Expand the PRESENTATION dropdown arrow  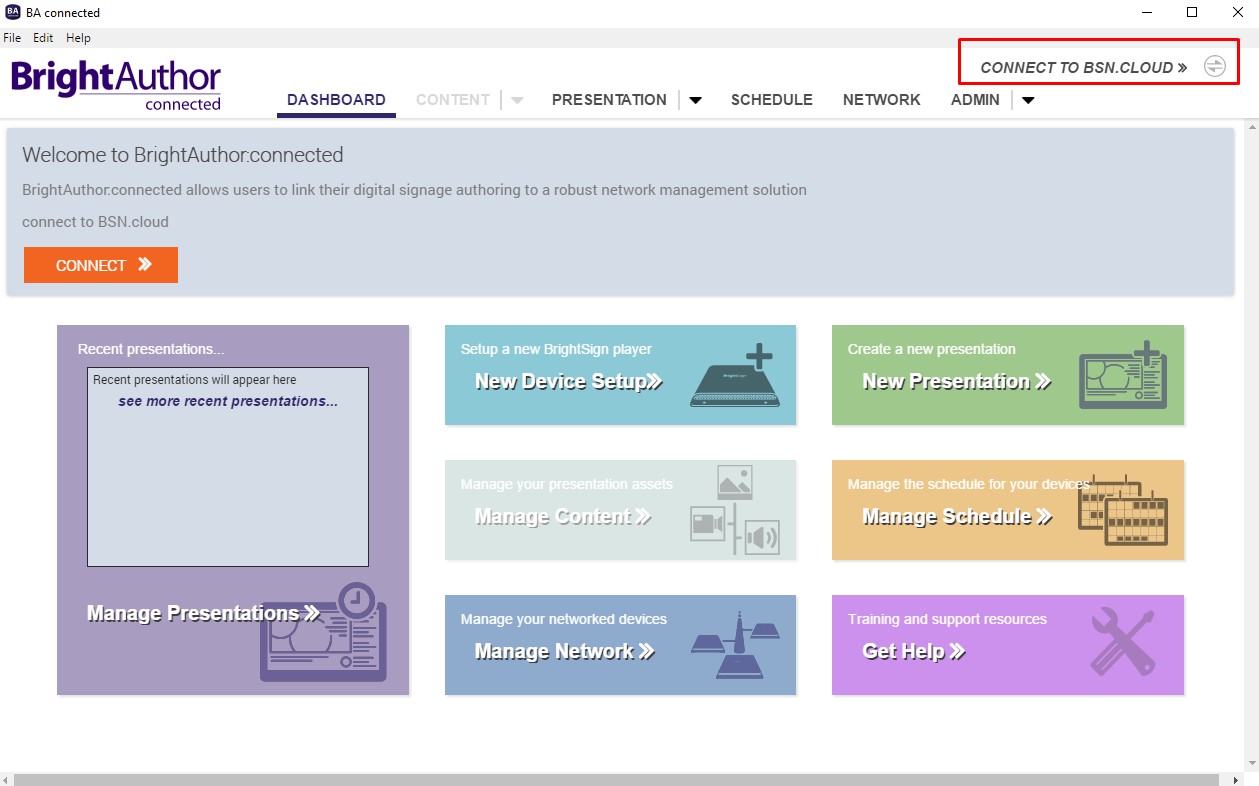click(x=695, y=100)
